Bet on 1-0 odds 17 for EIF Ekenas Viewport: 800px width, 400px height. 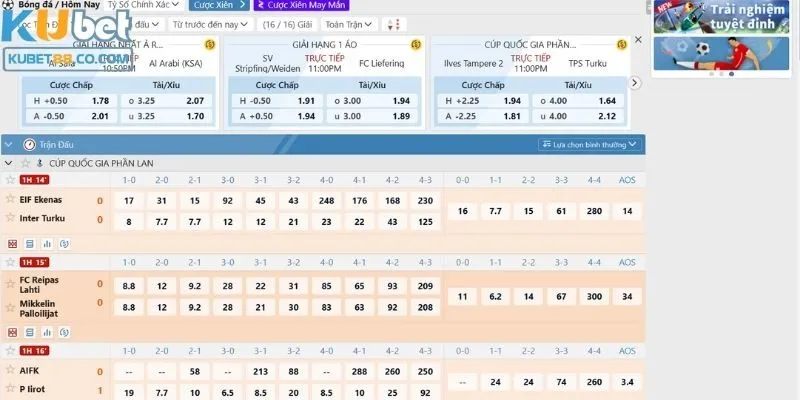click(128, 200)
